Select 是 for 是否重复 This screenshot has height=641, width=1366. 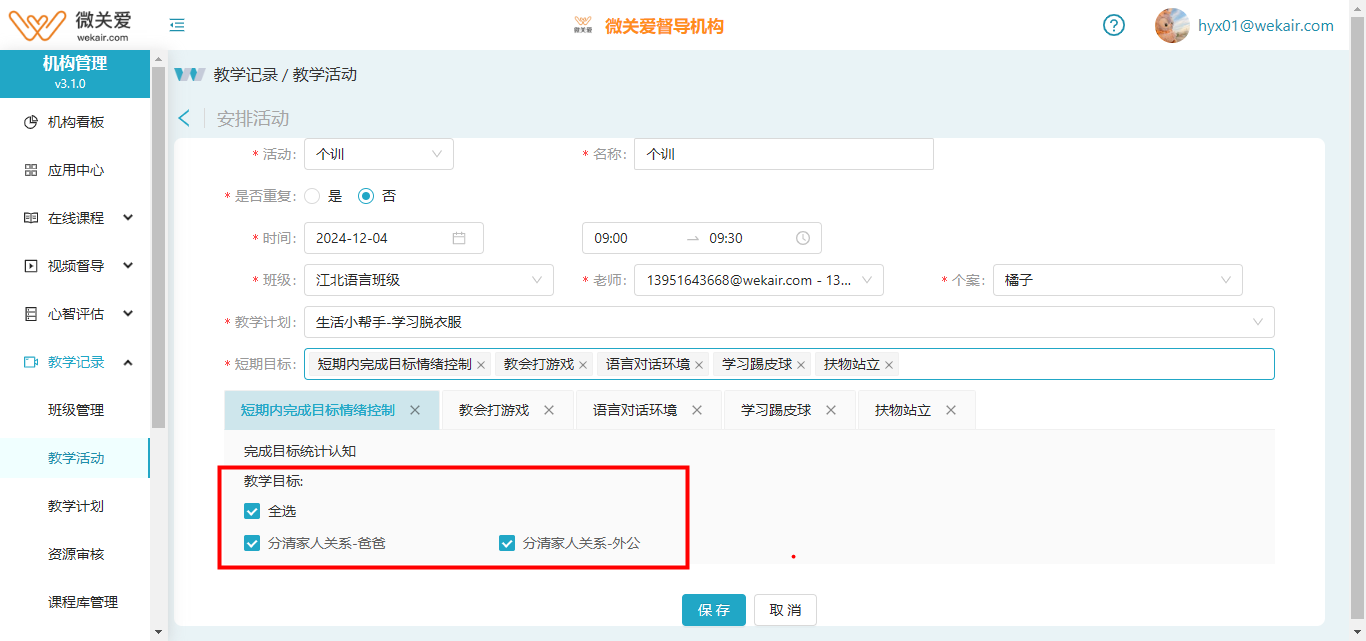coord(313,196)
